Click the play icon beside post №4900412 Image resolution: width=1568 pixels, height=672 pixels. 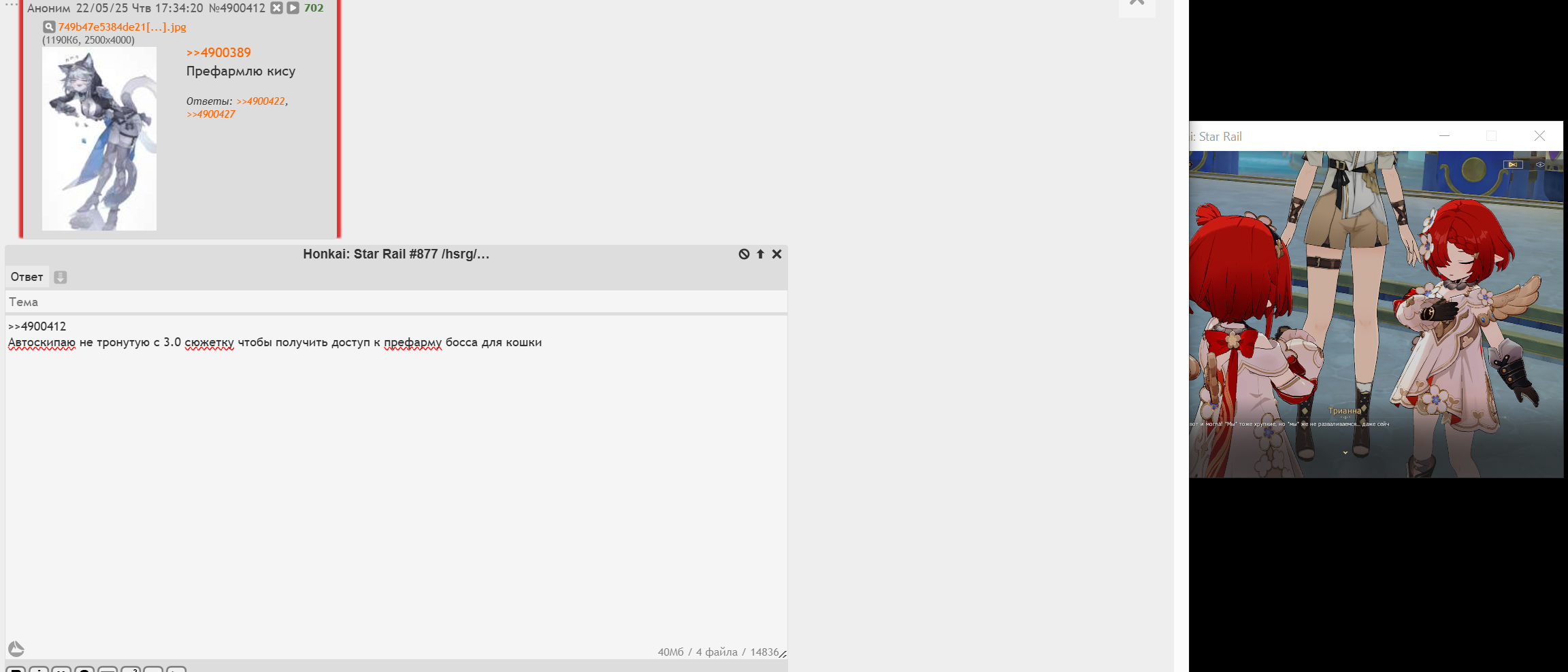(293, 8)
